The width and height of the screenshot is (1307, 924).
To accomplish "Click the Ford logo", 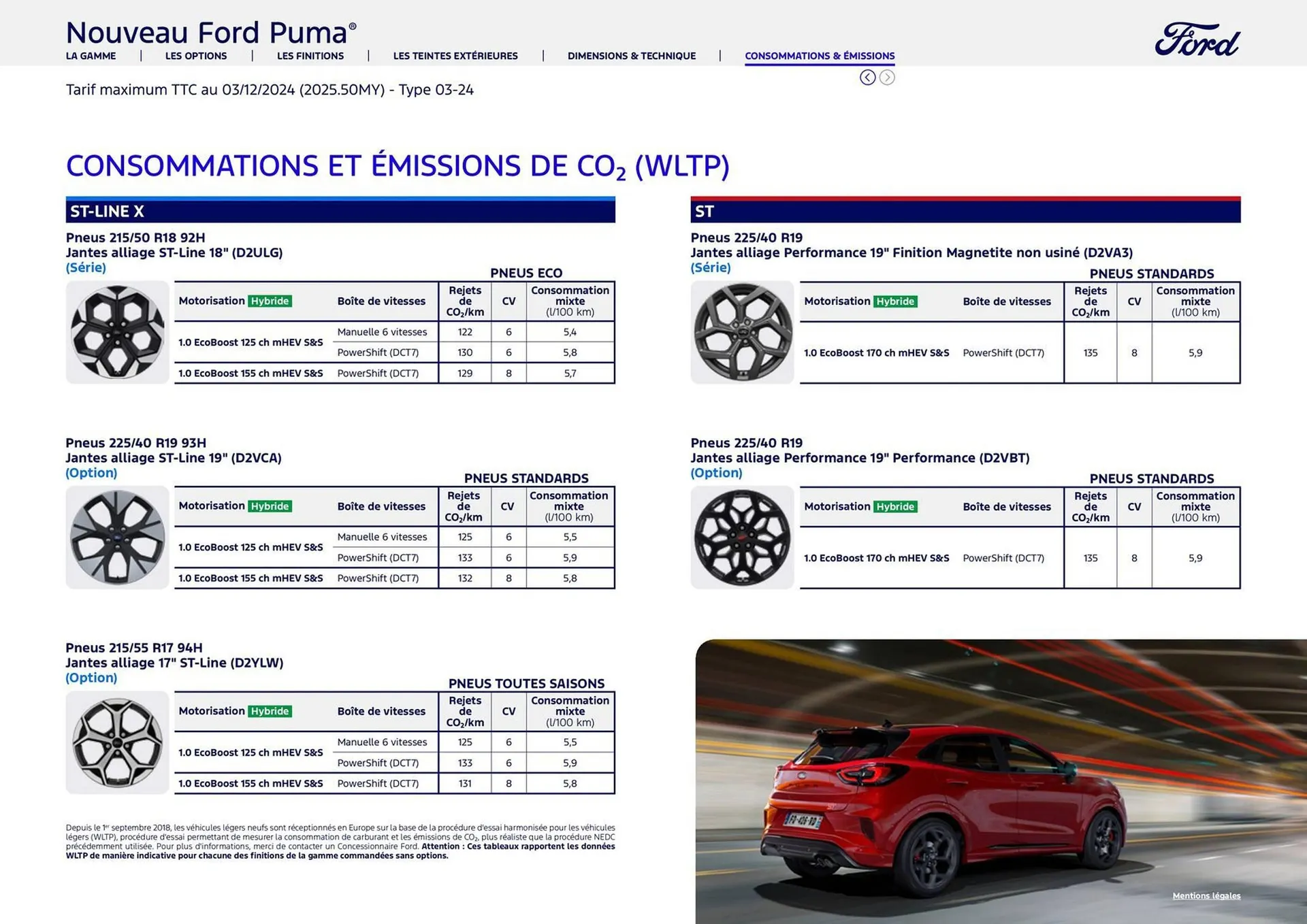I will [1197, 39].
